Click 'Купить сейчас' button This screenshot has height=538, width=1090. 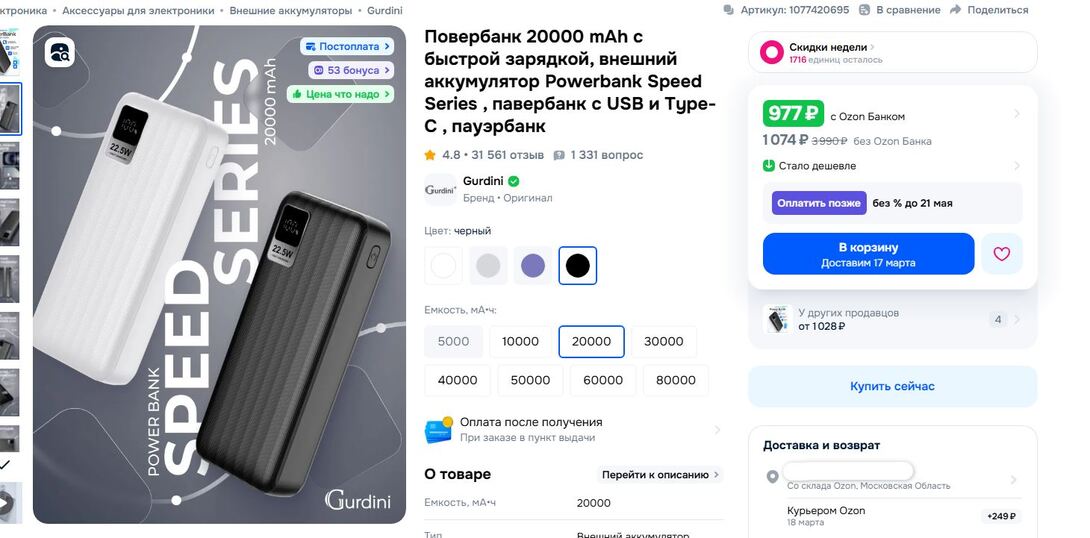[893, 386]
